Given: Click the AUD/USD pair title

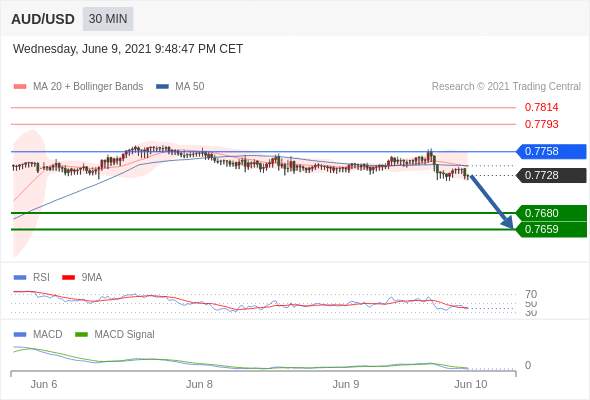Looking at the screenshot, I should [x=43, y=19].
